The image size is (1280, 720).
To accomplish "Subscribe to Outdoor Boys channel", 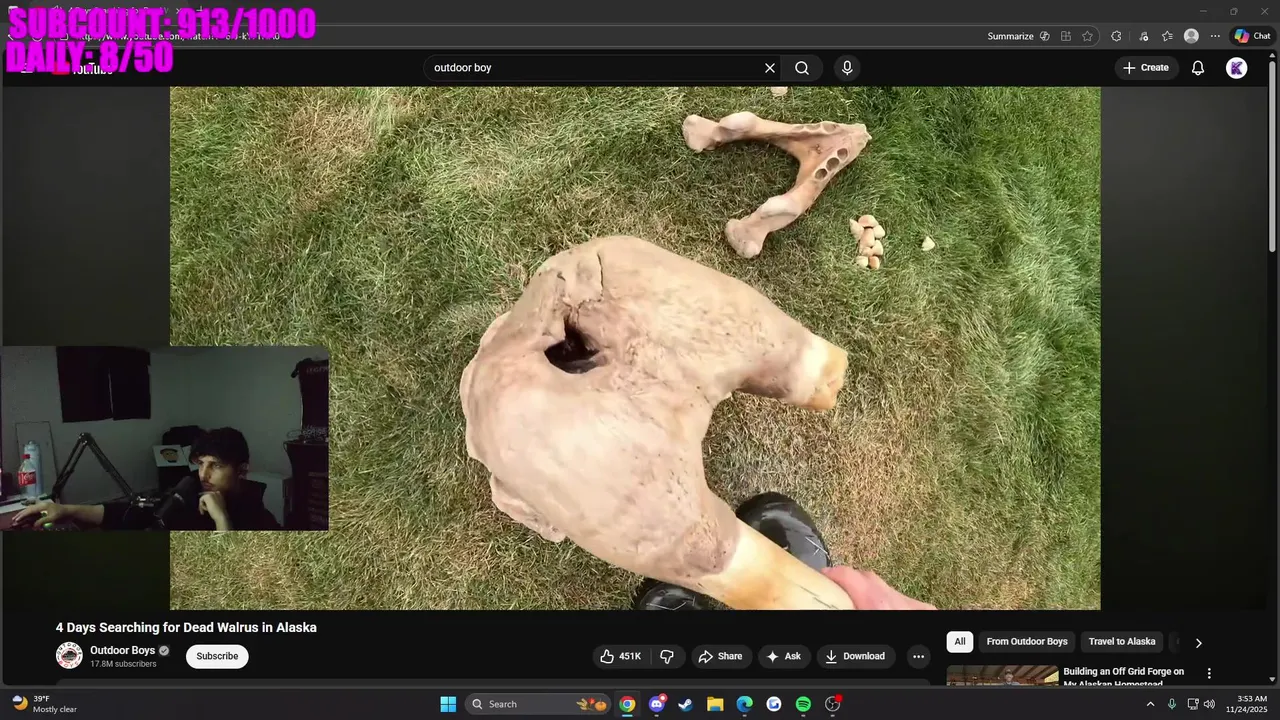I will pos(217,656).
